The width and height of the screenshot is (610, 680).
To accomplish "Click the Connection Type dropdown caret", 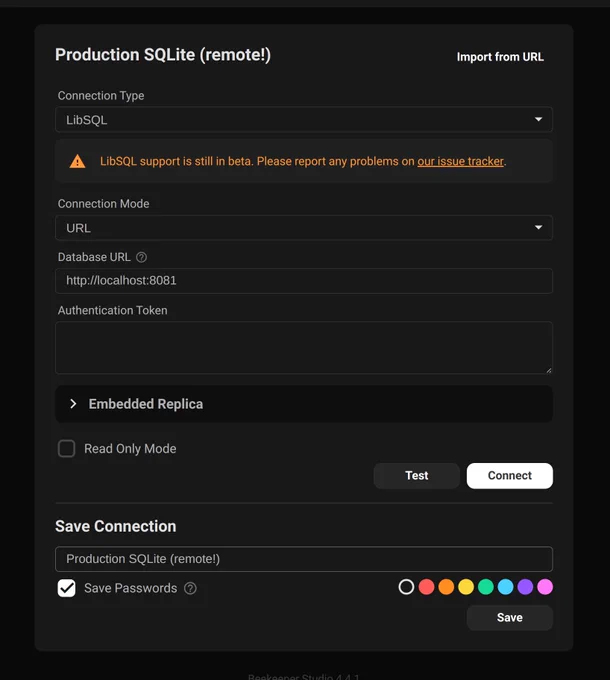I will point(538,119).
